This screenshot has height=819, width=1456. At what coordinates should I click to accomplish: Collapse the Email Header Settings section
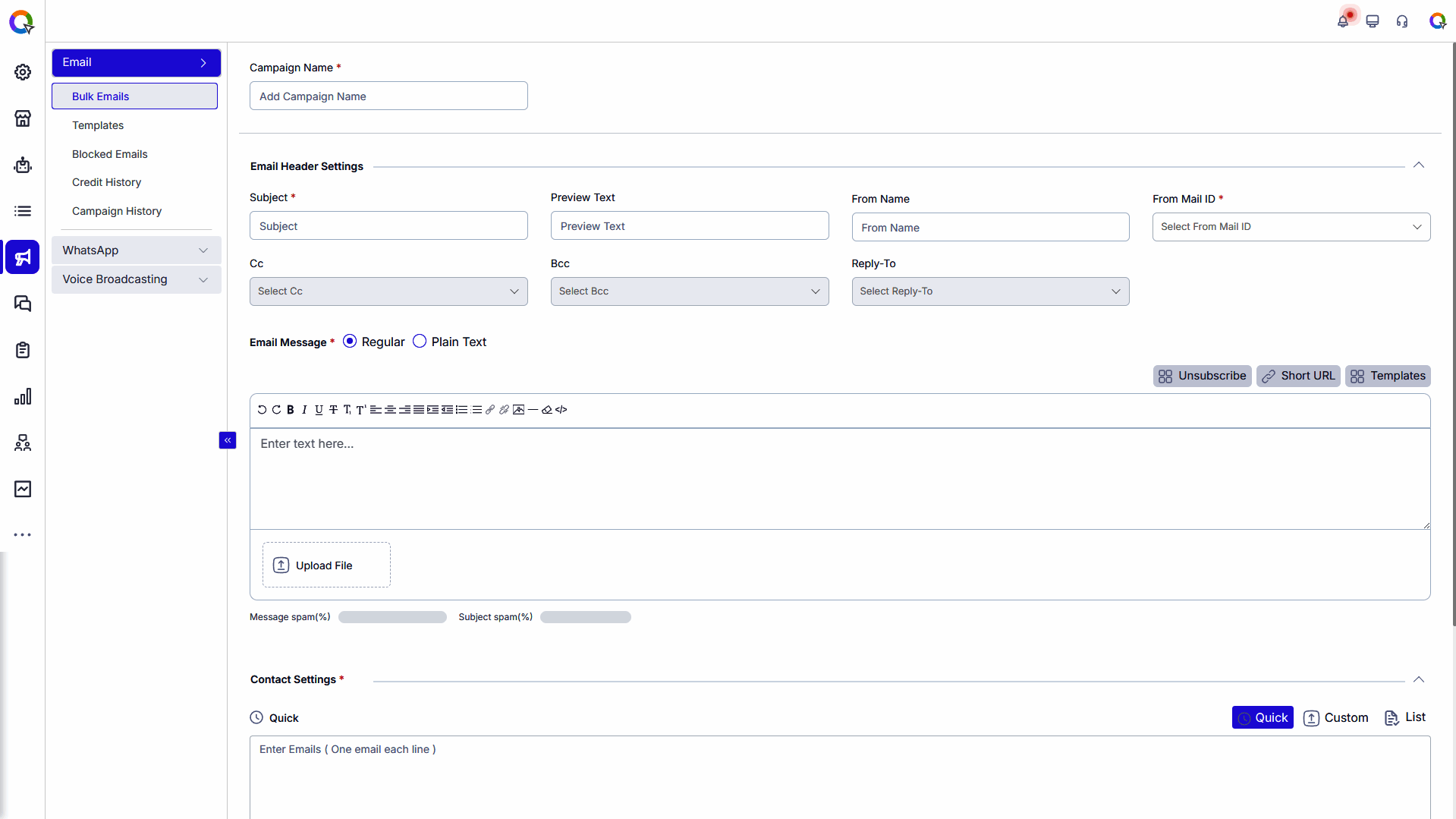click(x=1419, y=165)
